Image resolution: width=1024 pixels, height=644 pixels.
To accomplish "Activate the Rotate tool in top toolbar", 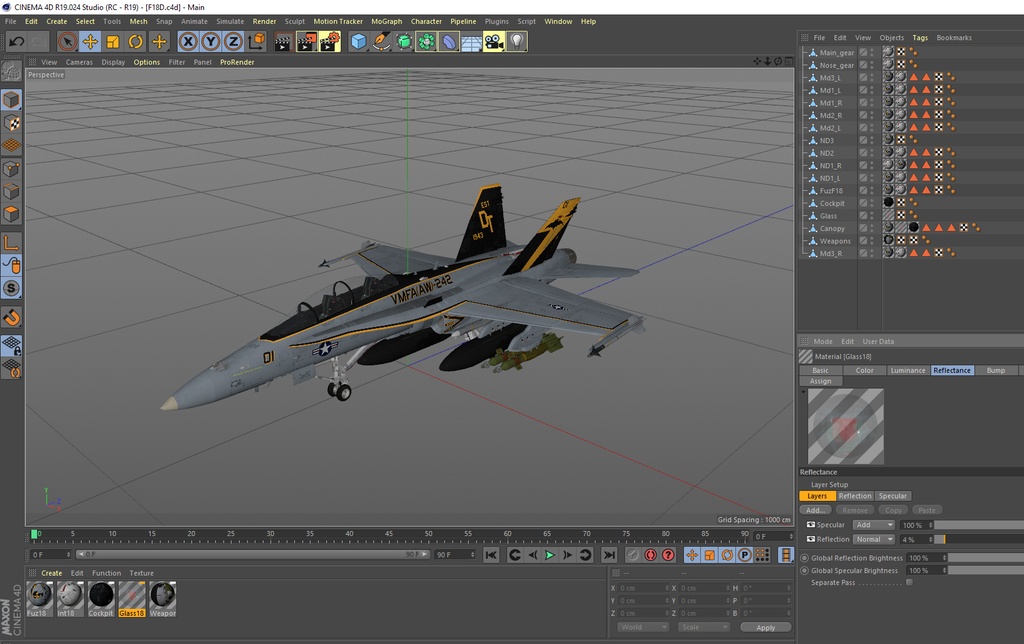I will (x=135, y=41).
